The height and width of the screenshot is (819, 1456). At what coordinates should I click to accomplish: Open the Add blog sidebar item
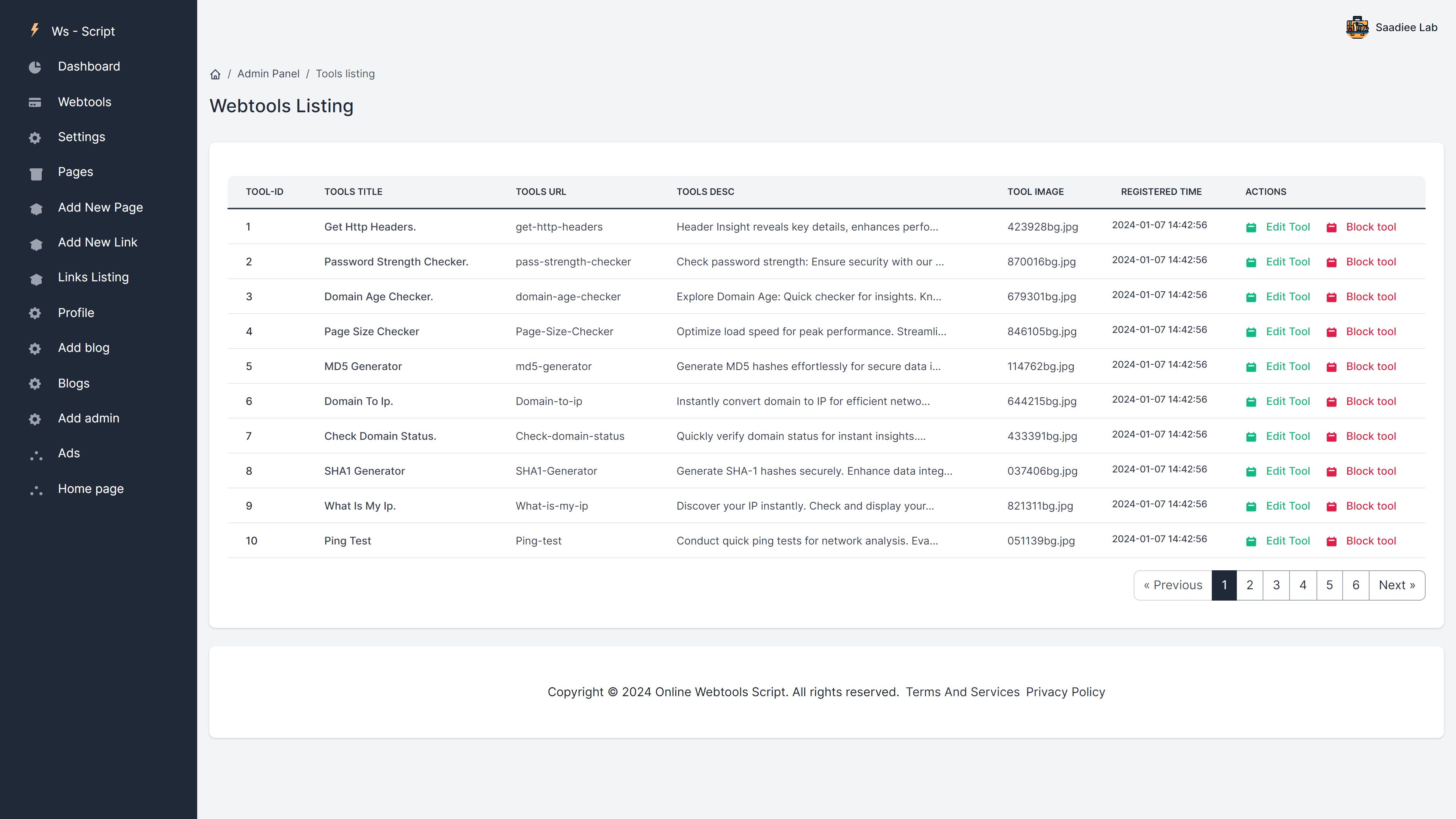(x=84, y=348)
